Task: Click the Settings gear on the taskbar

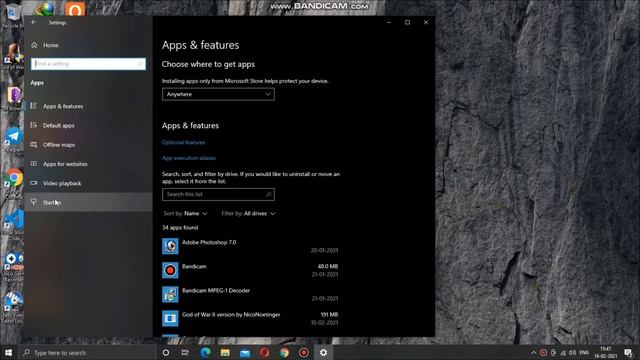Action: [x=323, y=353]
